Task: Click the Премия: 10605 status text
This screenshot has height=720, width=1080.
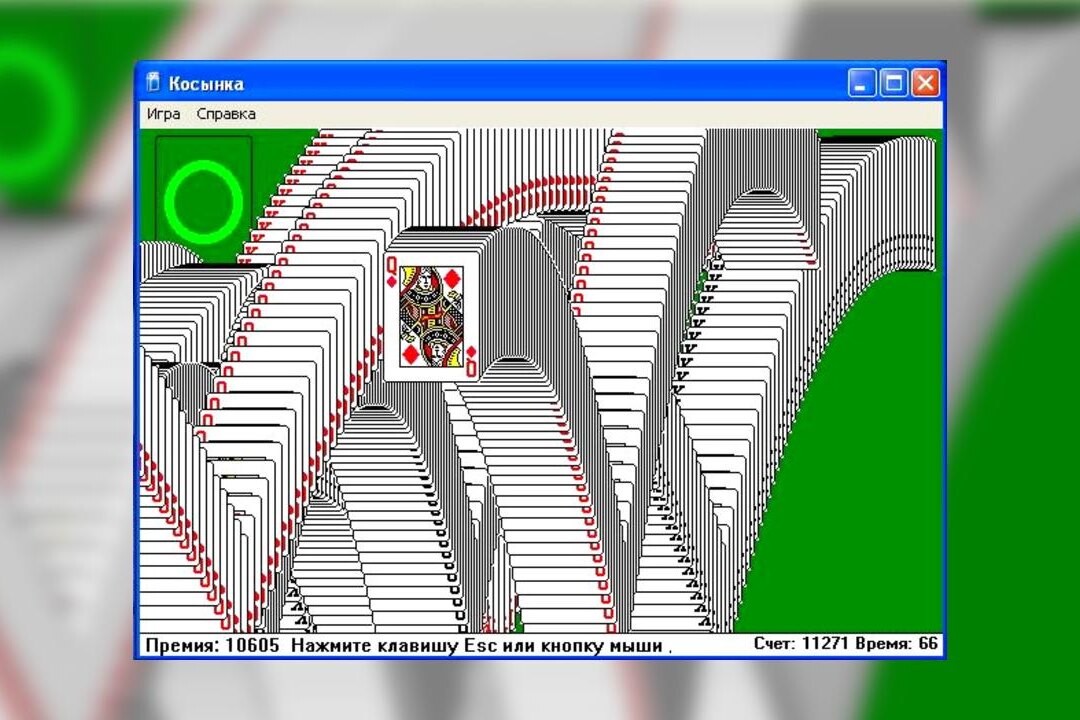Action: click(x=212, y=646)
